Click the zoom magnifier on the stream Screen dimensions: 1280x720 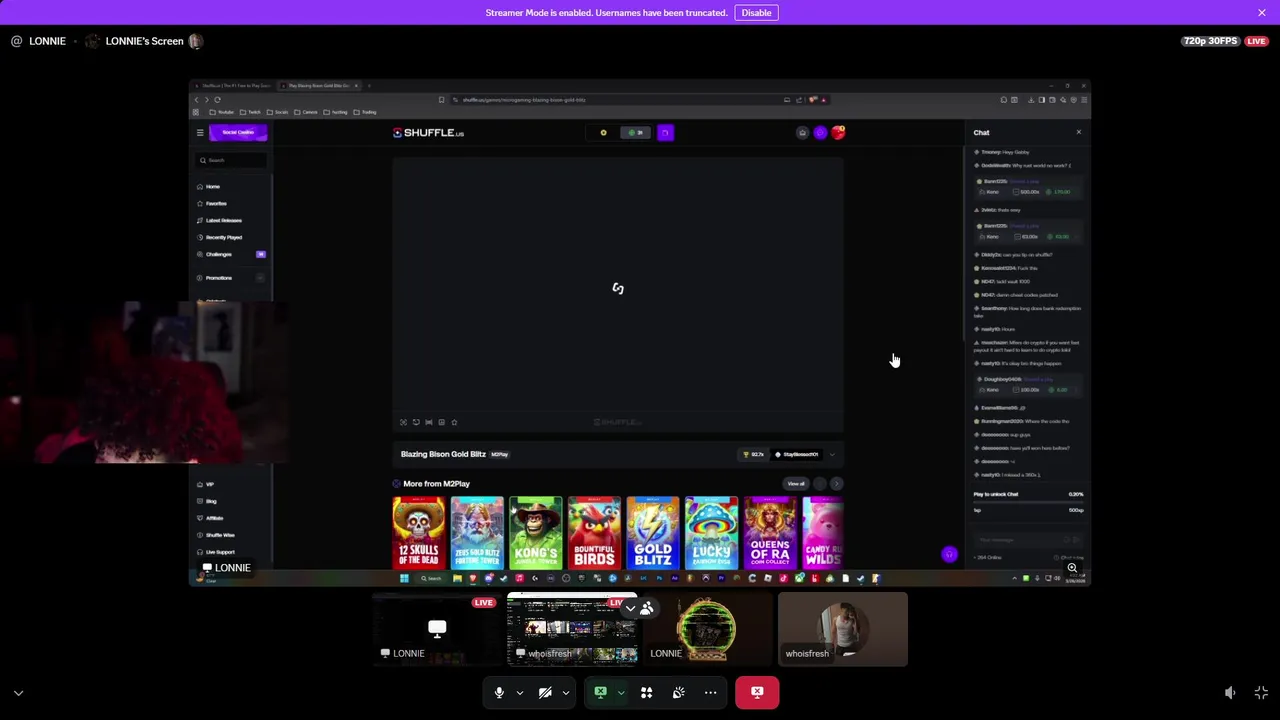pos(1072,568)
